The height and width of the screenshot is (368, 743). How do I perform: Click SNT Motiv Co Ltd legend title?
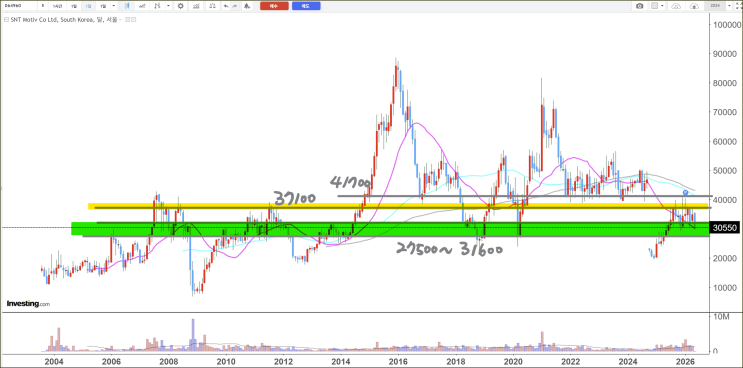[63, 20]
